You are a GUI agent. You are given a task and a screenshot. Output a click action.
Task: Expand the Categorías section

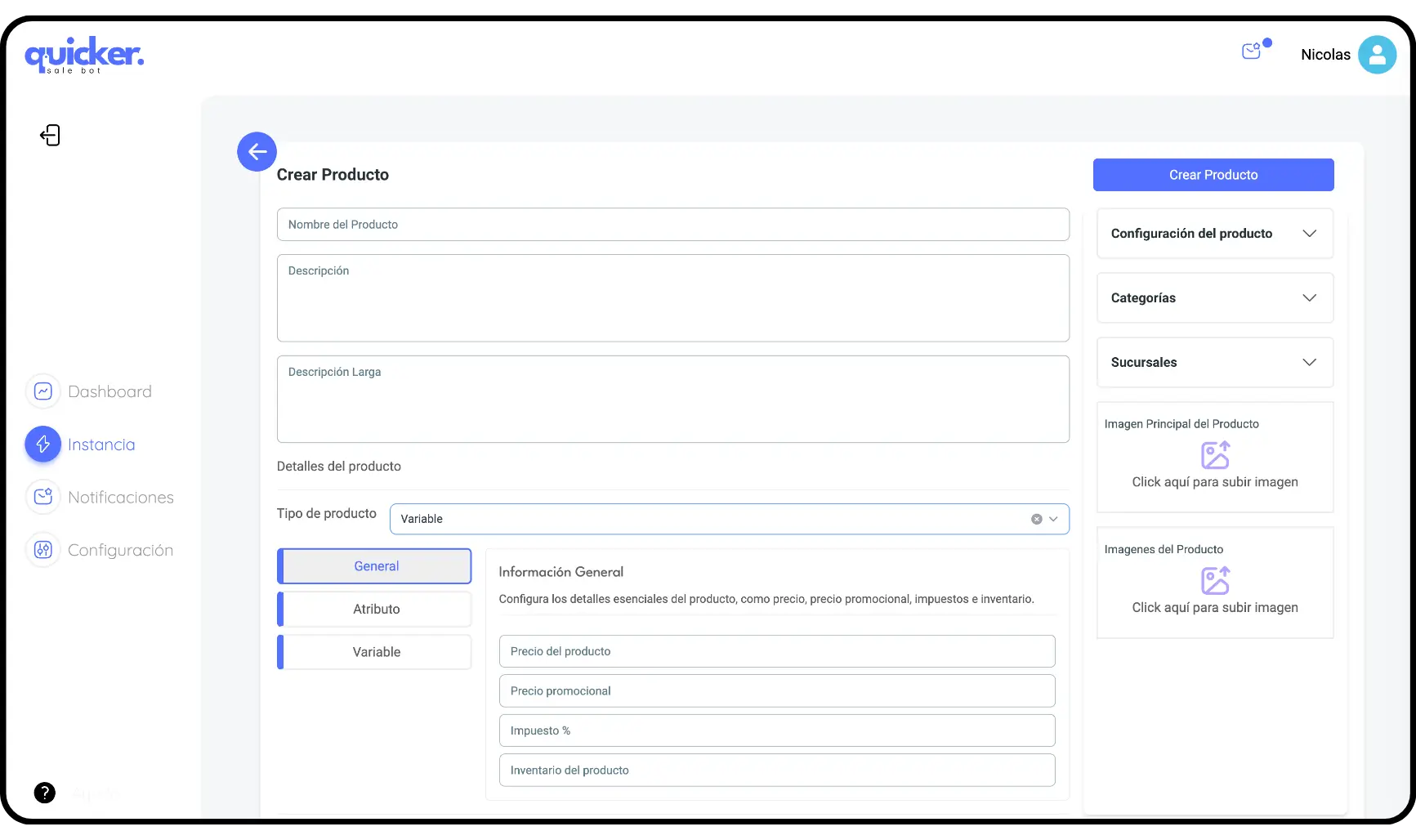pyautogui.click(x=1215, y=298)
